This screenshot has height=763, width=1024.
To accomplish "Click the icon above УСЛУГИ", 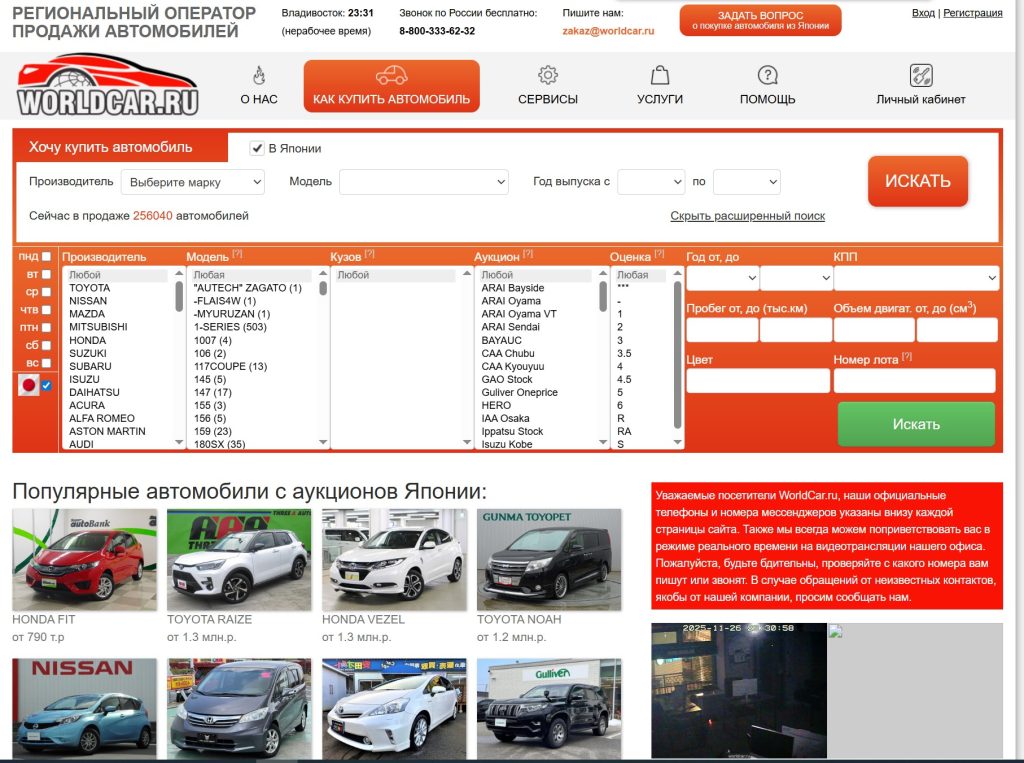I will [659, 75].
